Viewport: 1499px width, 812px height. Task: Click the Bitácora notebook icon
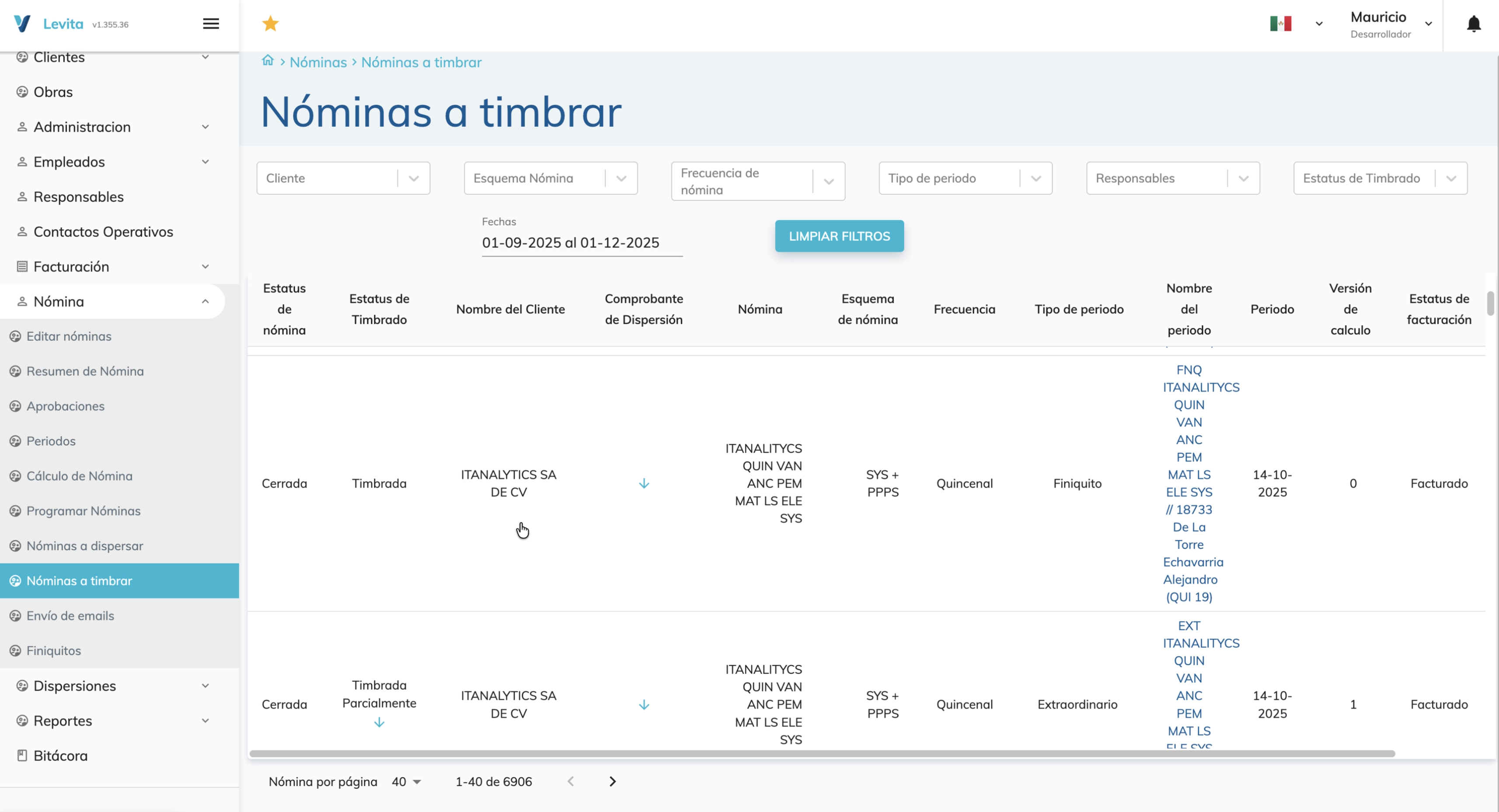(21, 755)
